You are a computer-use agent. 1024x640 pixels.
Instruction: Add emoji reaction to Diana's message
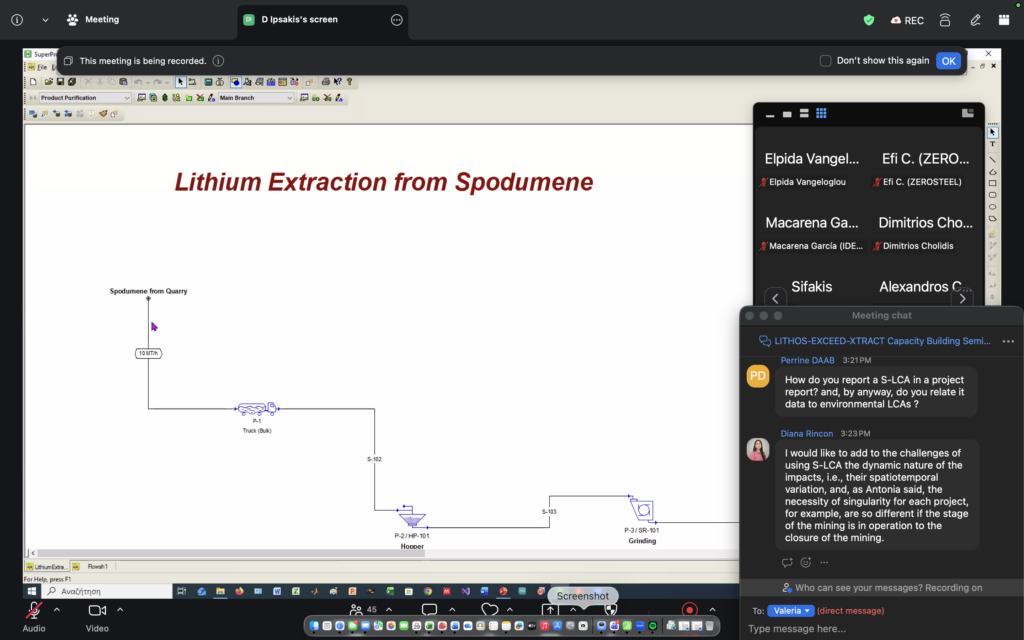point(806,562)
